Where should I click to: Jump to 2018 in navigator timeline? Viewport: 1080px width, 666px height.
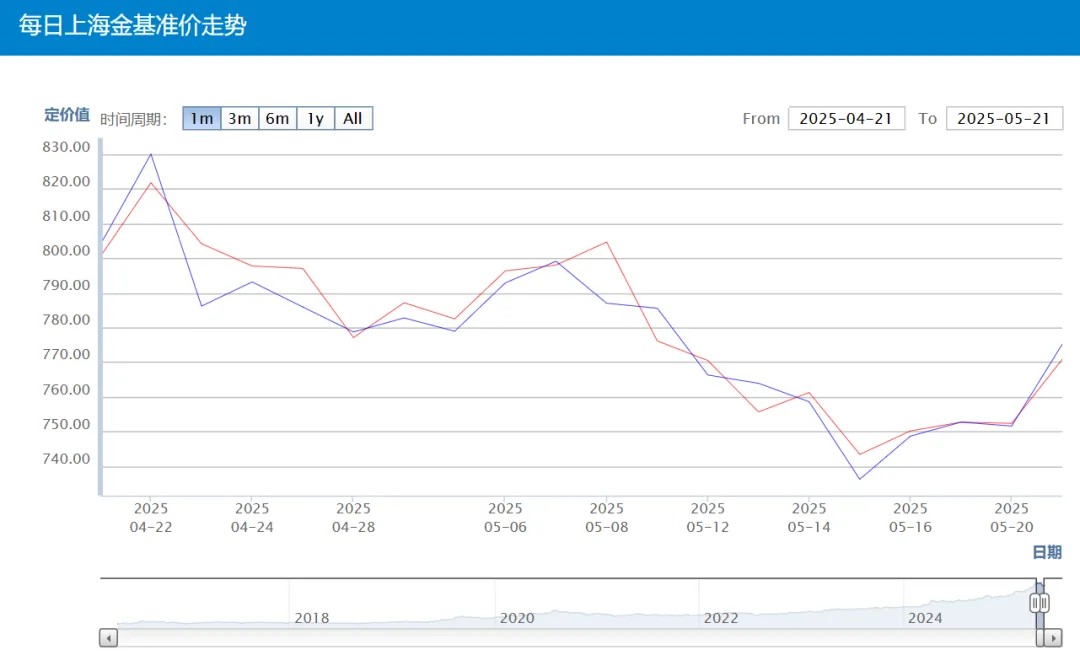(x=311, y=618)
